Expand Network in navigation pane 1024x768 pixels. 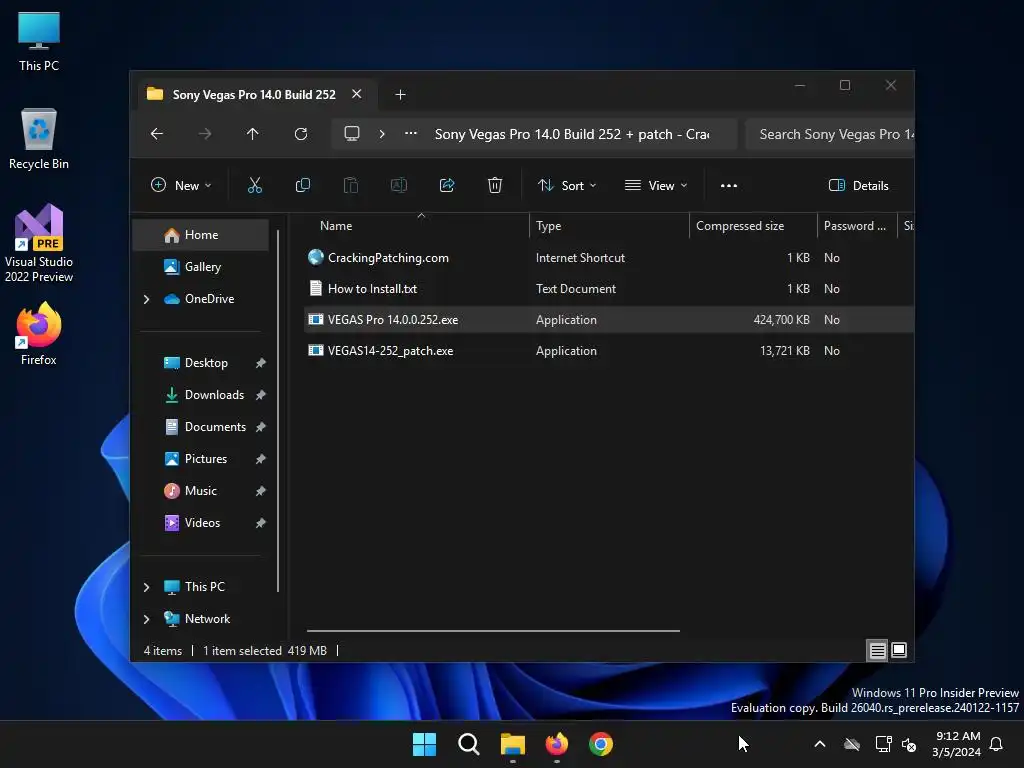(x=146, y=619)
